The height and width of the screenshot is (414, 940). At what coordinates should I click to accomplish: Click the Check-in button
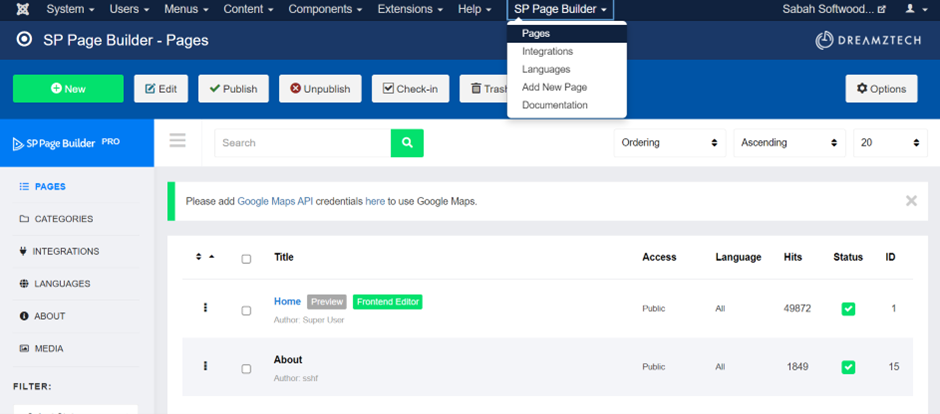point(410,89)
